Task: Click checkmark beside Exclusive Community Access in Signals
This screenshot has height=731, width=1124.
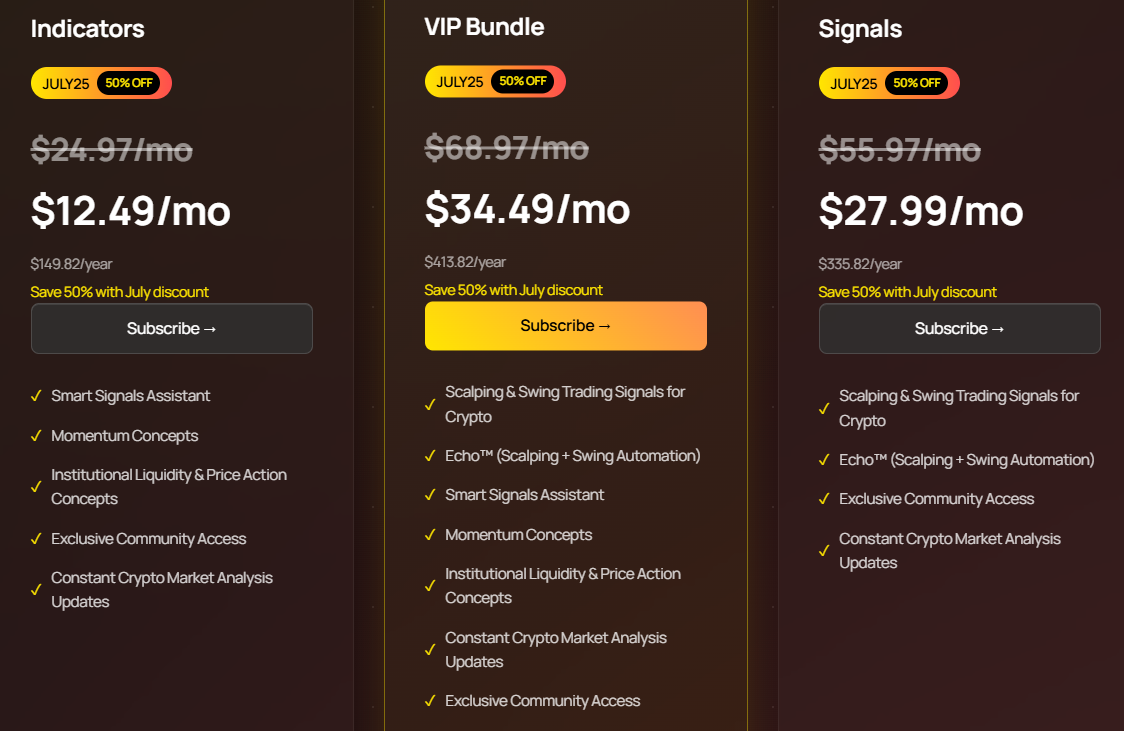Action: [824, 500]
